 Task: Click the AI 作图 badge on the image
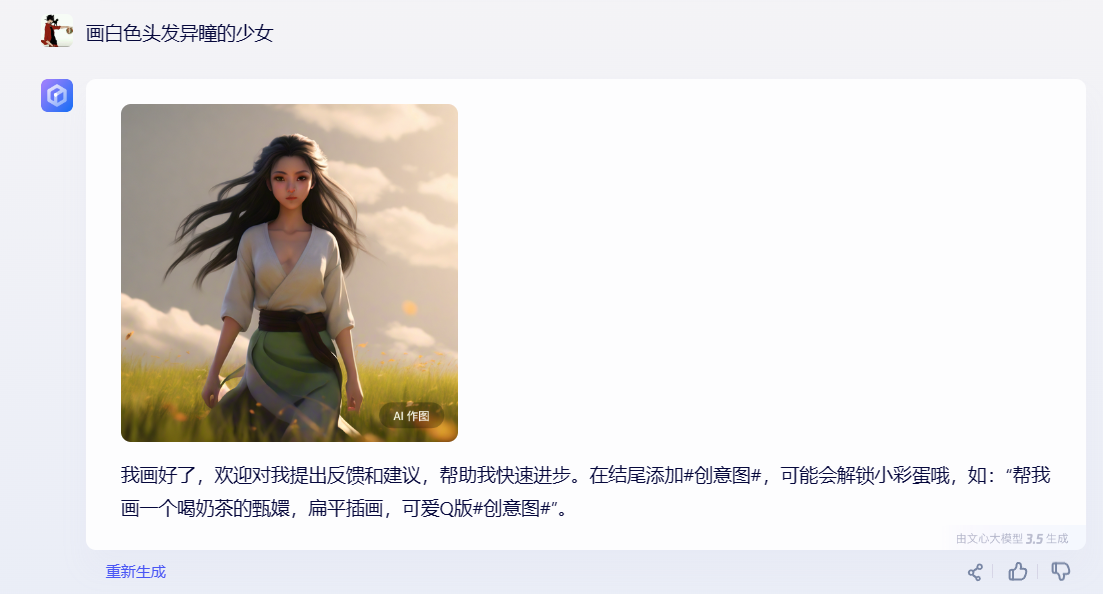click(x=412, y=416)
